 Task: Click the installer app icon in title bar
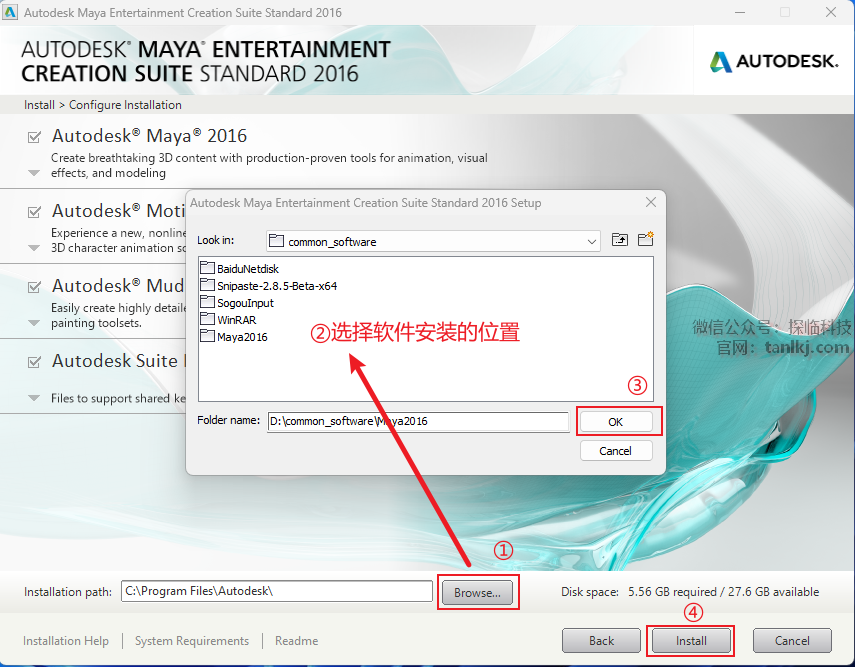coord(10,12)
